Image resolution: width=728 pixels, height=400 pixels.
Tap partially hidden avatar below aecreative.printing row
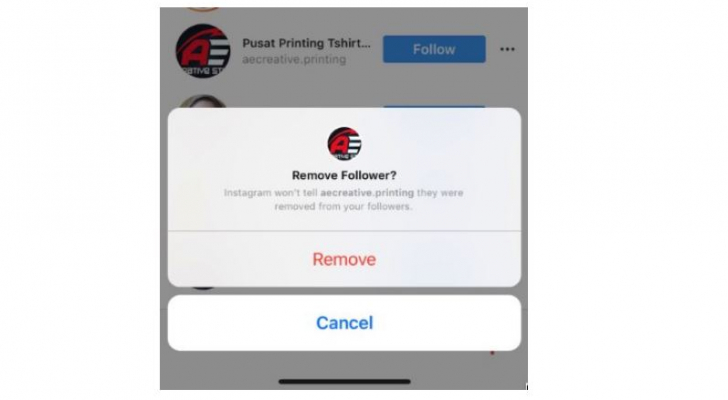202,101
